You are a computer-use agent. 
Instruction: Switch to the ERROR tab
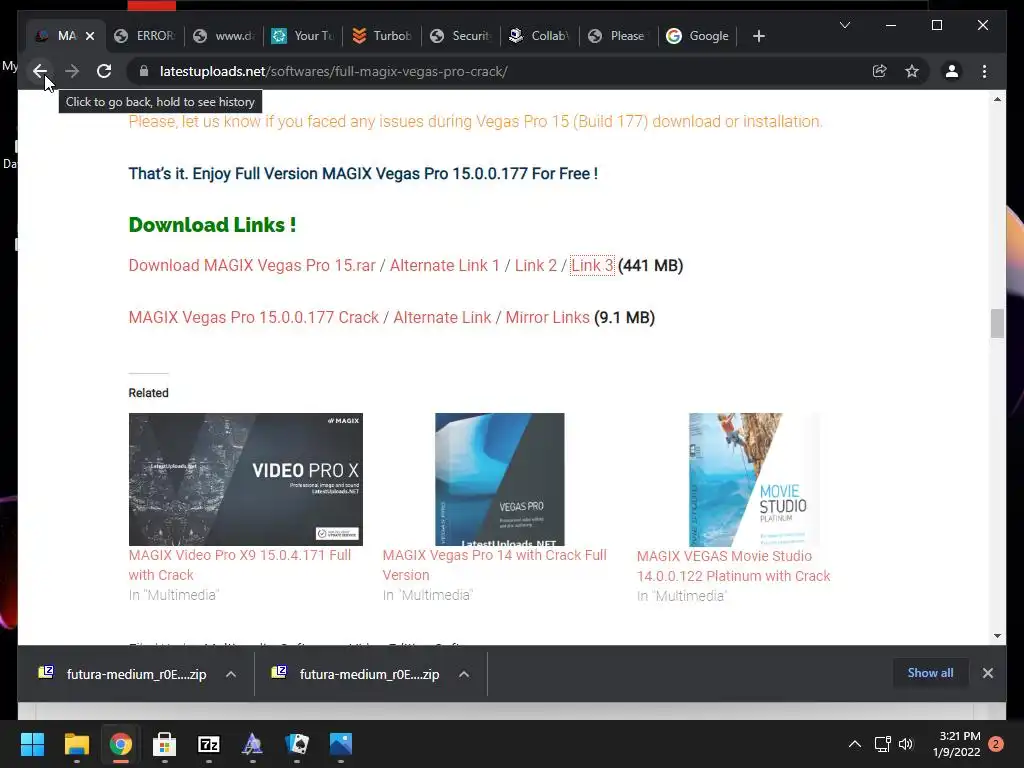[144, 36]
